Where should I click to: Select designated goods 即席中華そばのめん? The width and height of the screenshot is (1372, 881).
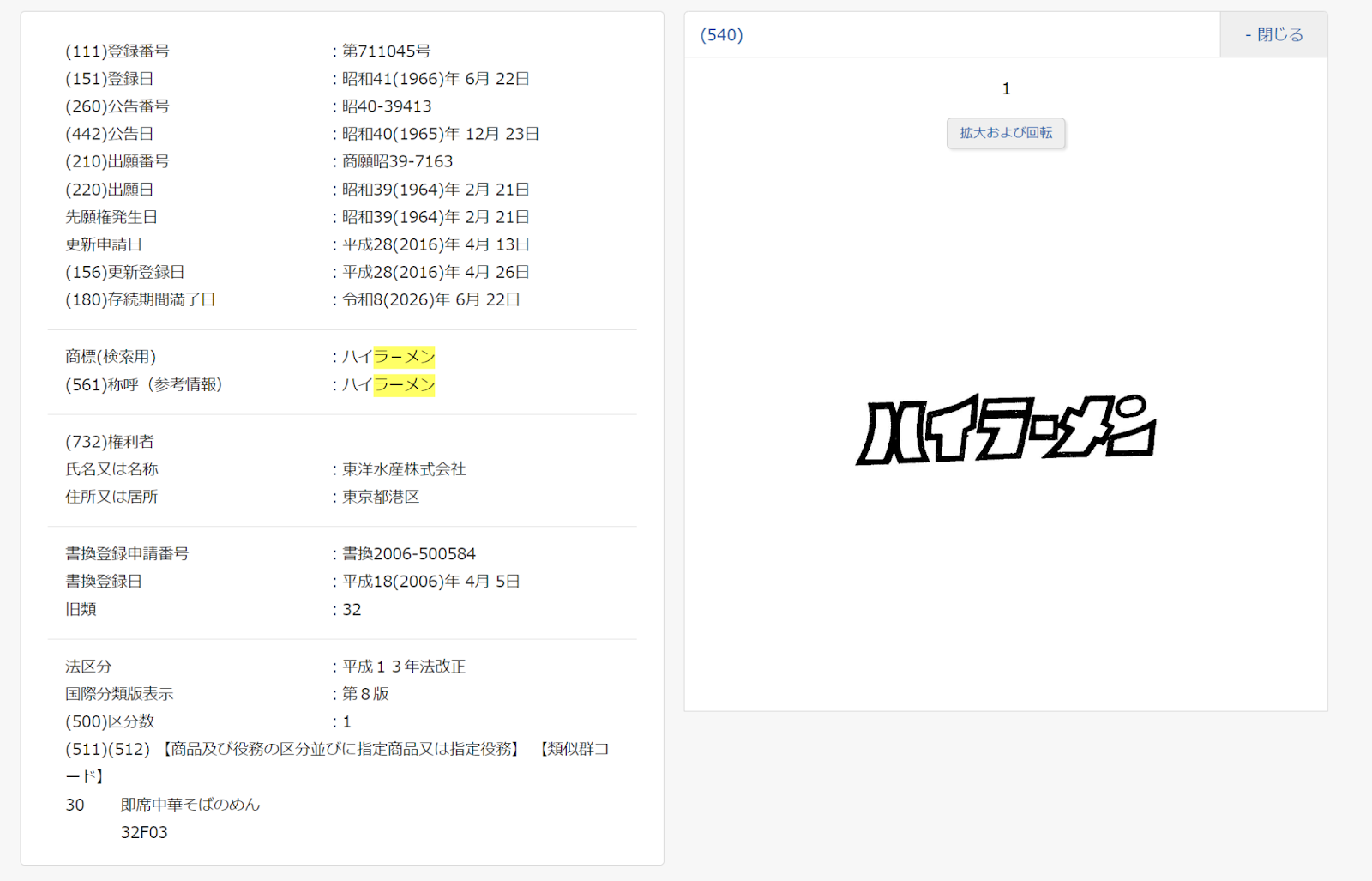pyautogui.click(x=190, y=805)
